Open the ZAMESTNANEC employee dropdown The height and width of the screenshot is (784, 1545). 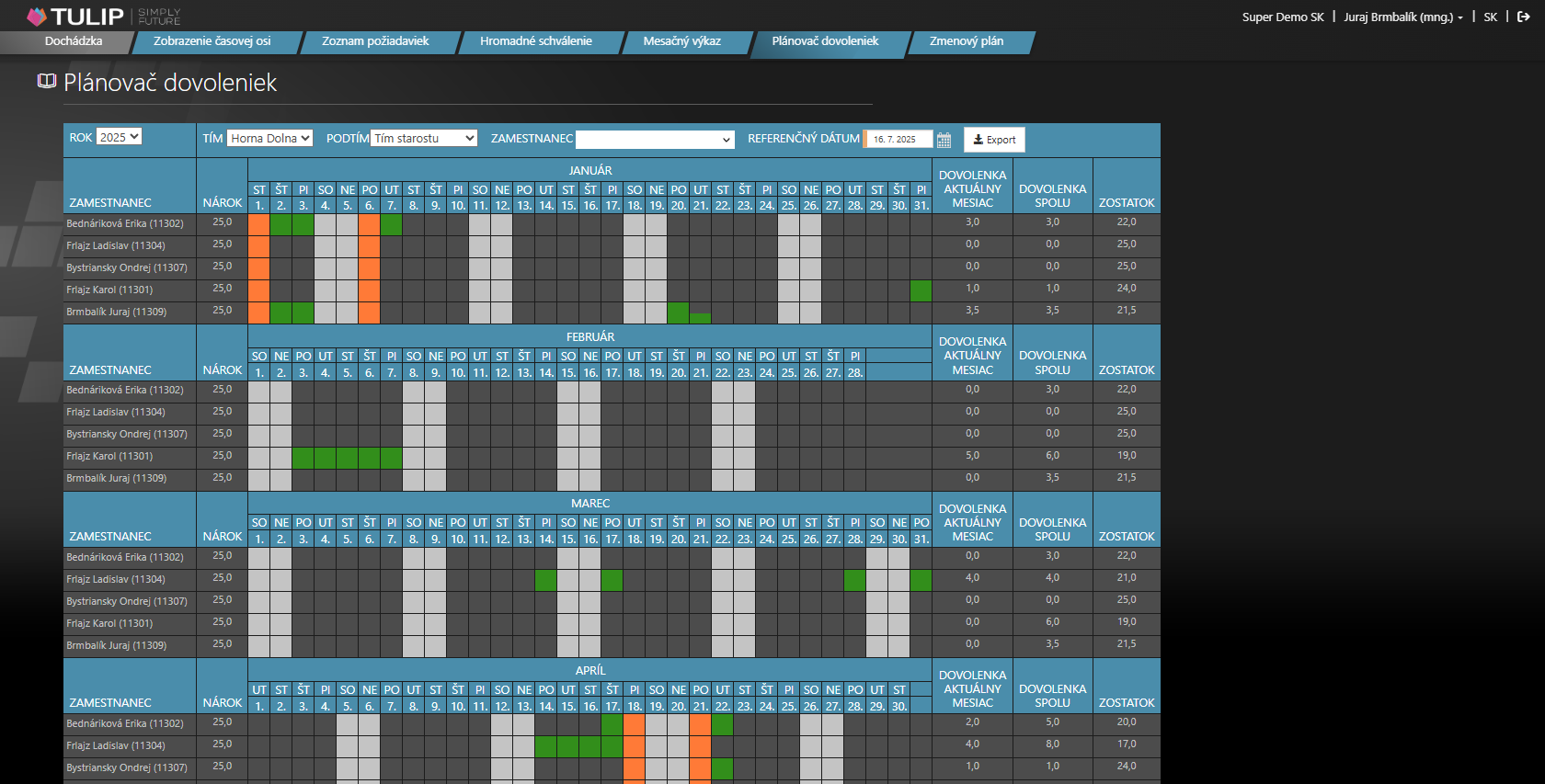coord(655,139)
